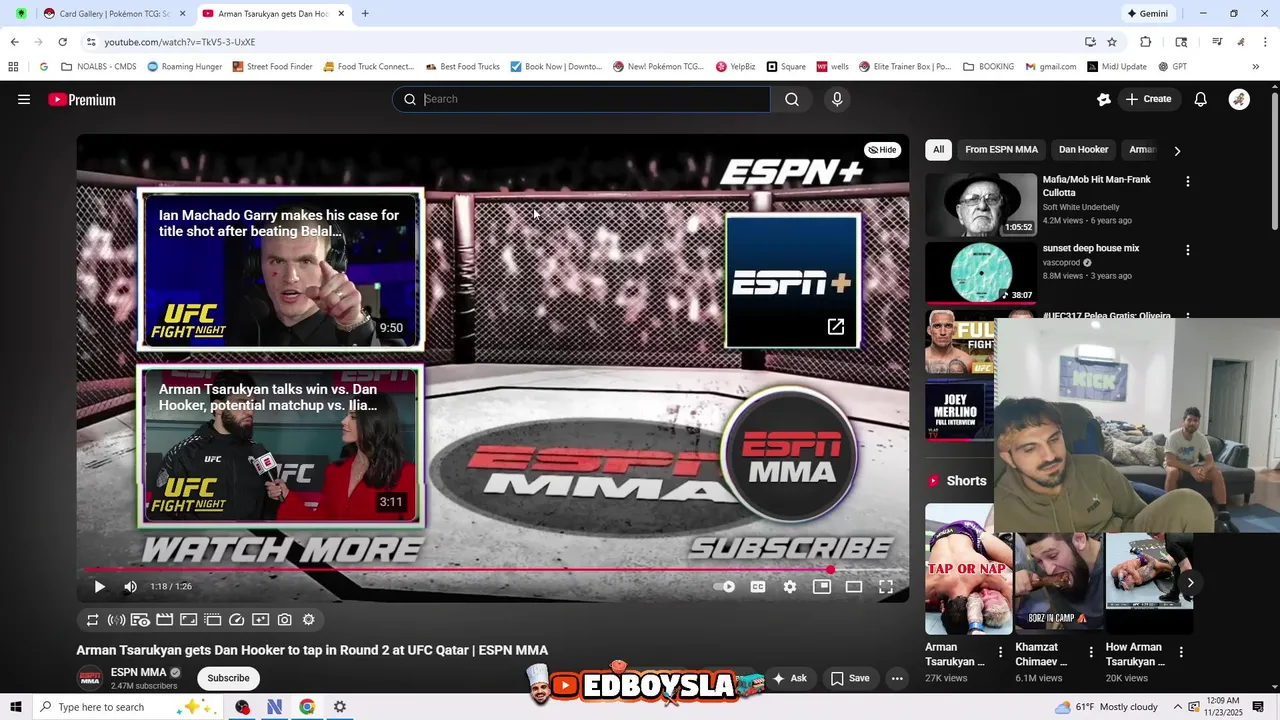Open Roaming Hunger bookmark
This screenshot has height=720, width=1280.
(184, 67)
